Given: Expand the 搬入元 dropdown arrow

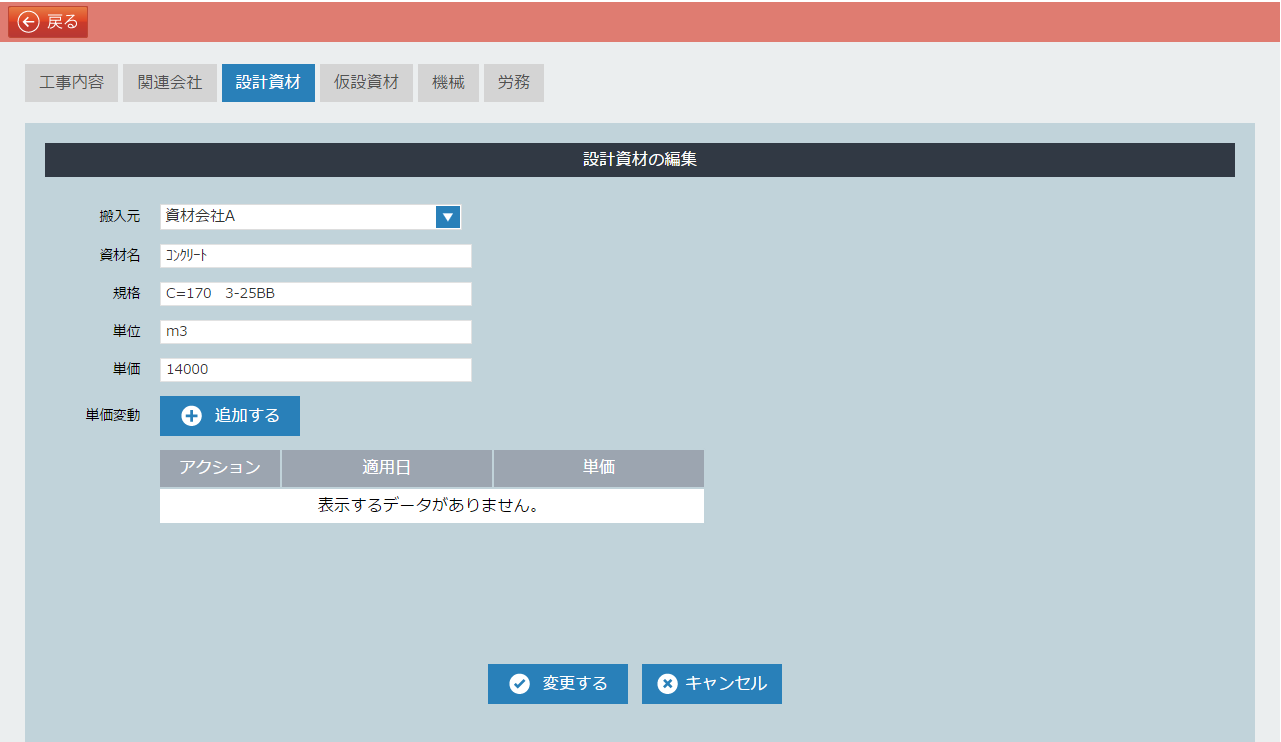Looking at the screenshot, I should [448, 216].
